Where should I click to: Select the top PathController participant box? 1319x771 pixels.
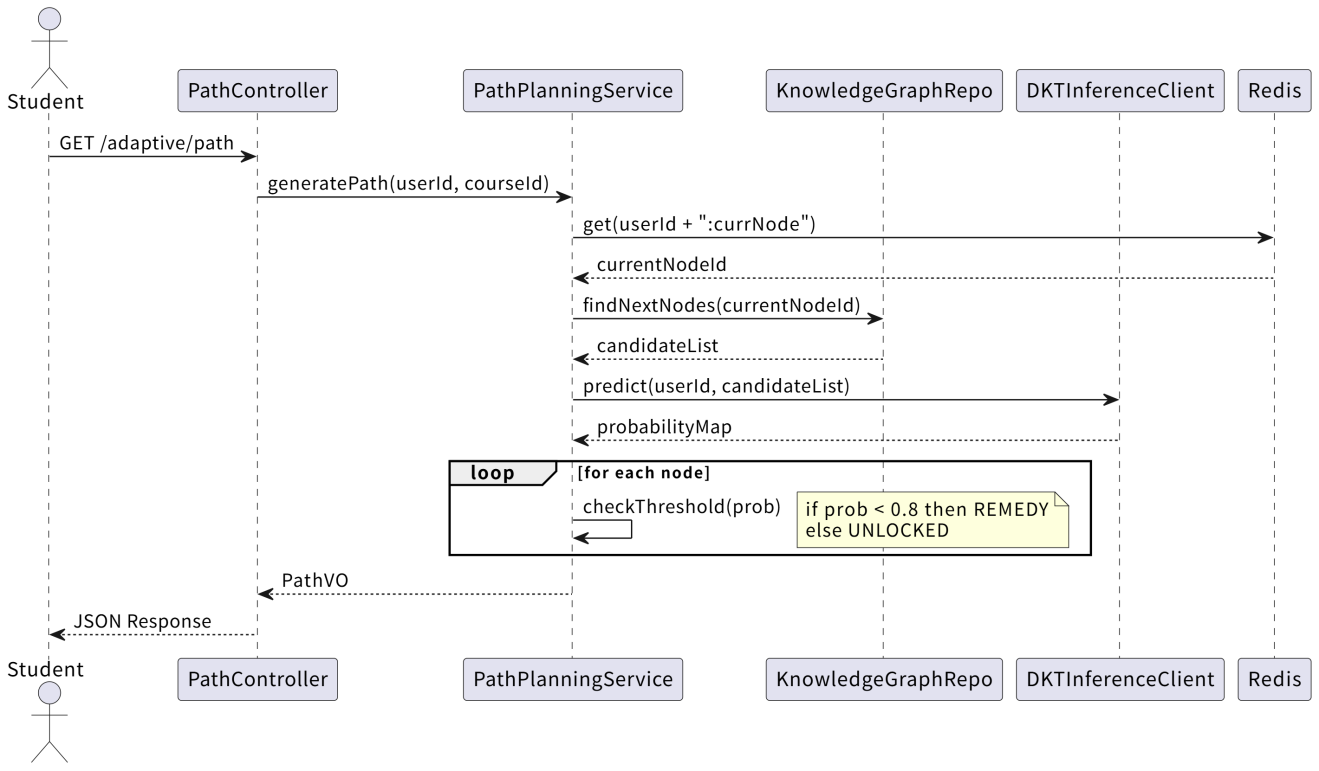pyautogui.click(x=257, y=92)
